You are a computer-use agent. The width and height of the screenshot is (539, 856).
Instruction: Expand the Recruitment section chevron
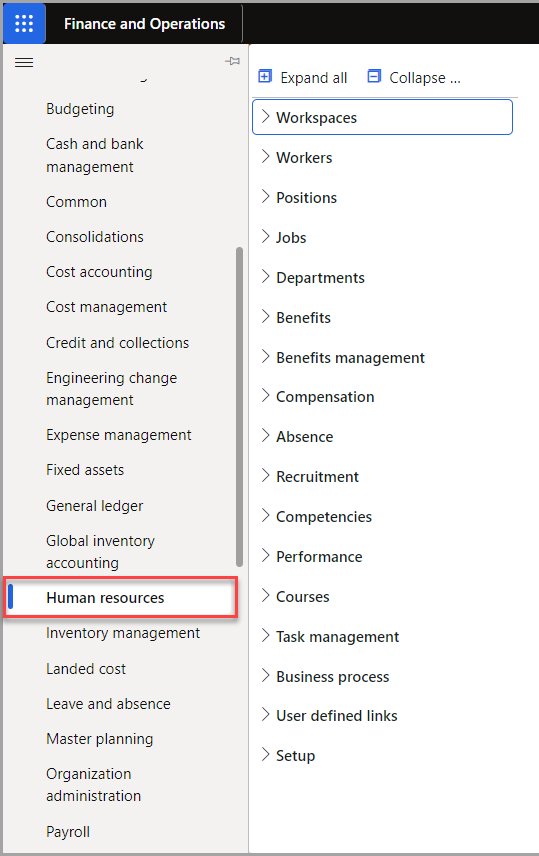tap(265, 475)
